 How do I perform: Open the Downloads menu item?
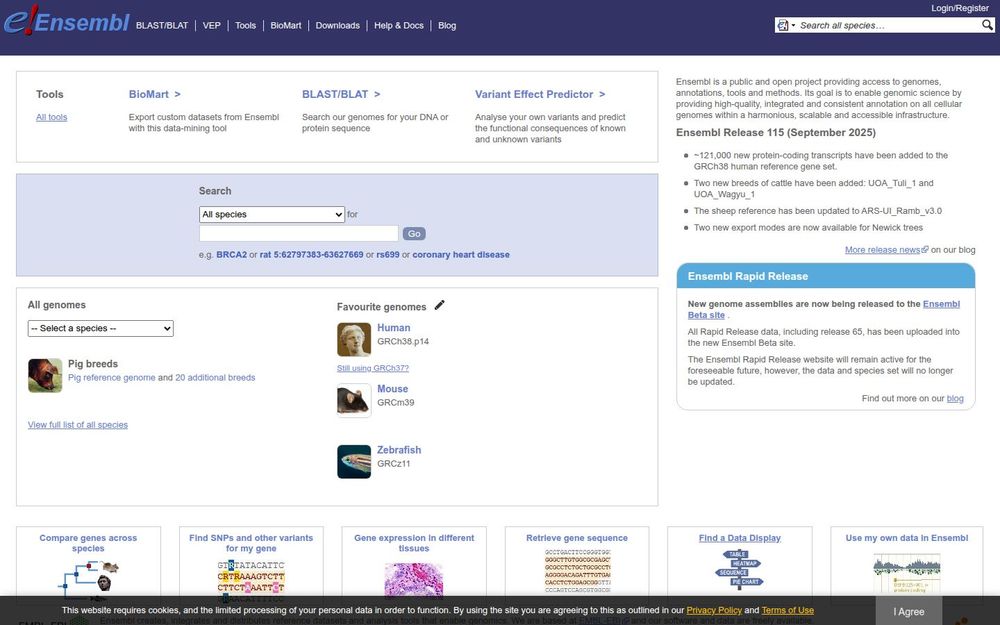tap(337, 26)
